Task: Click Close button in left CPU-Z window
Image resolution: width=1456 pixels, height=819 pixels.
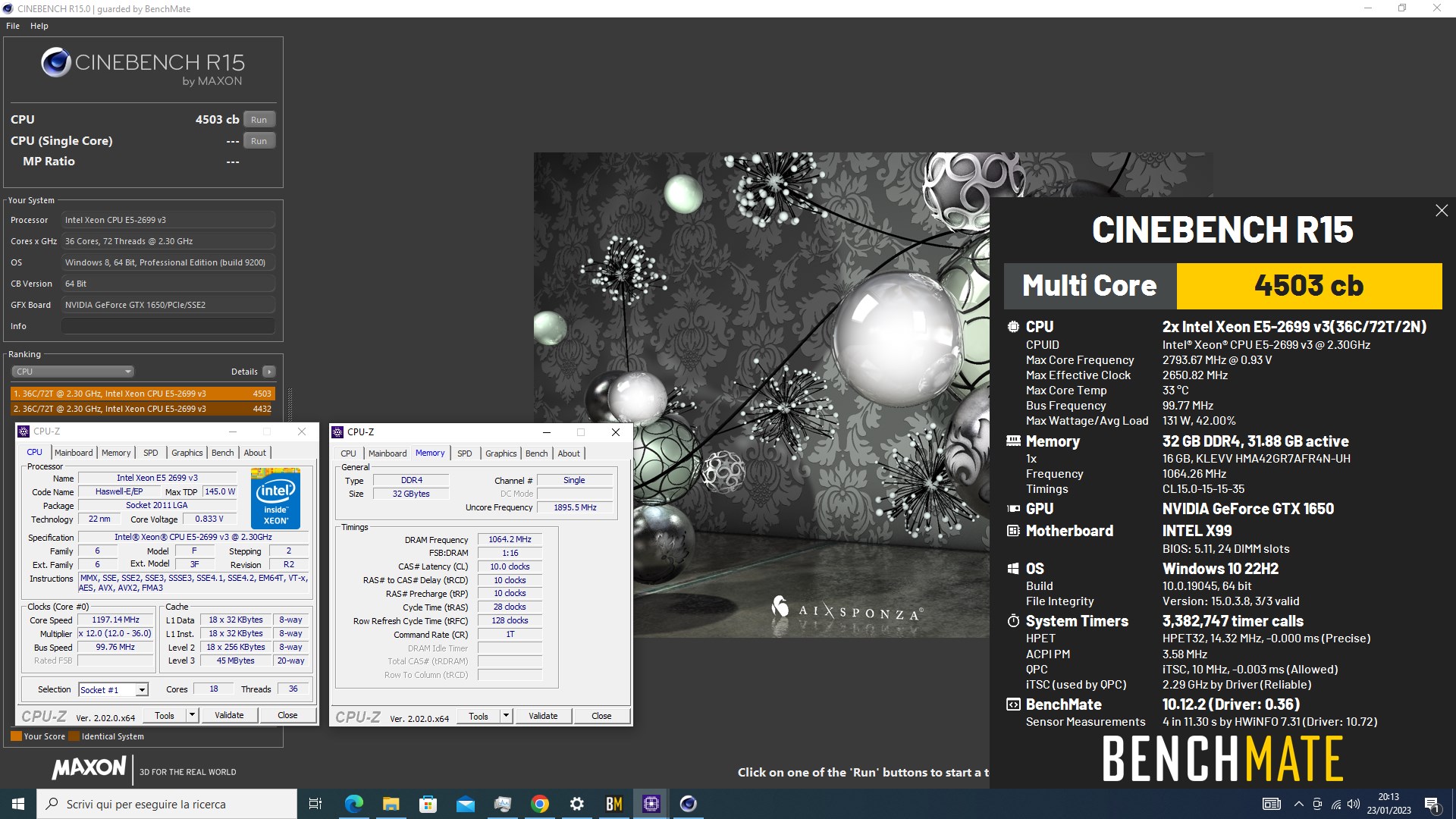Action: point(287,715)
